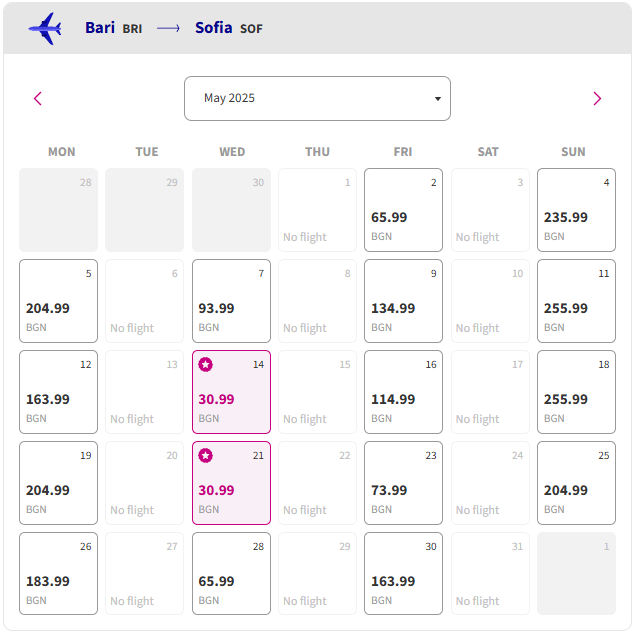The image size is (637, 632).
Task: Select May 30 flight at 163.99 BGN
Action: 403,574
